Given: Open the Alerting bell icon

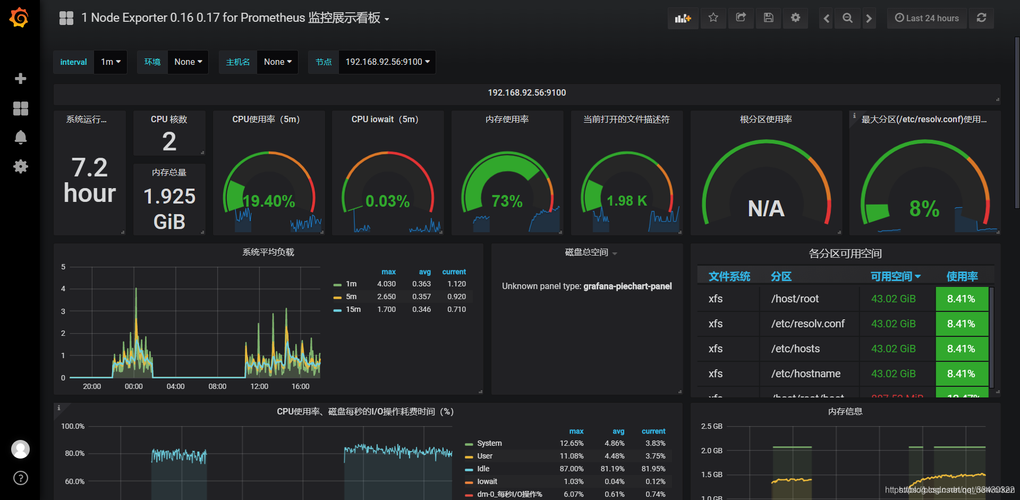Looking at the screenshot, I should 20,137.
